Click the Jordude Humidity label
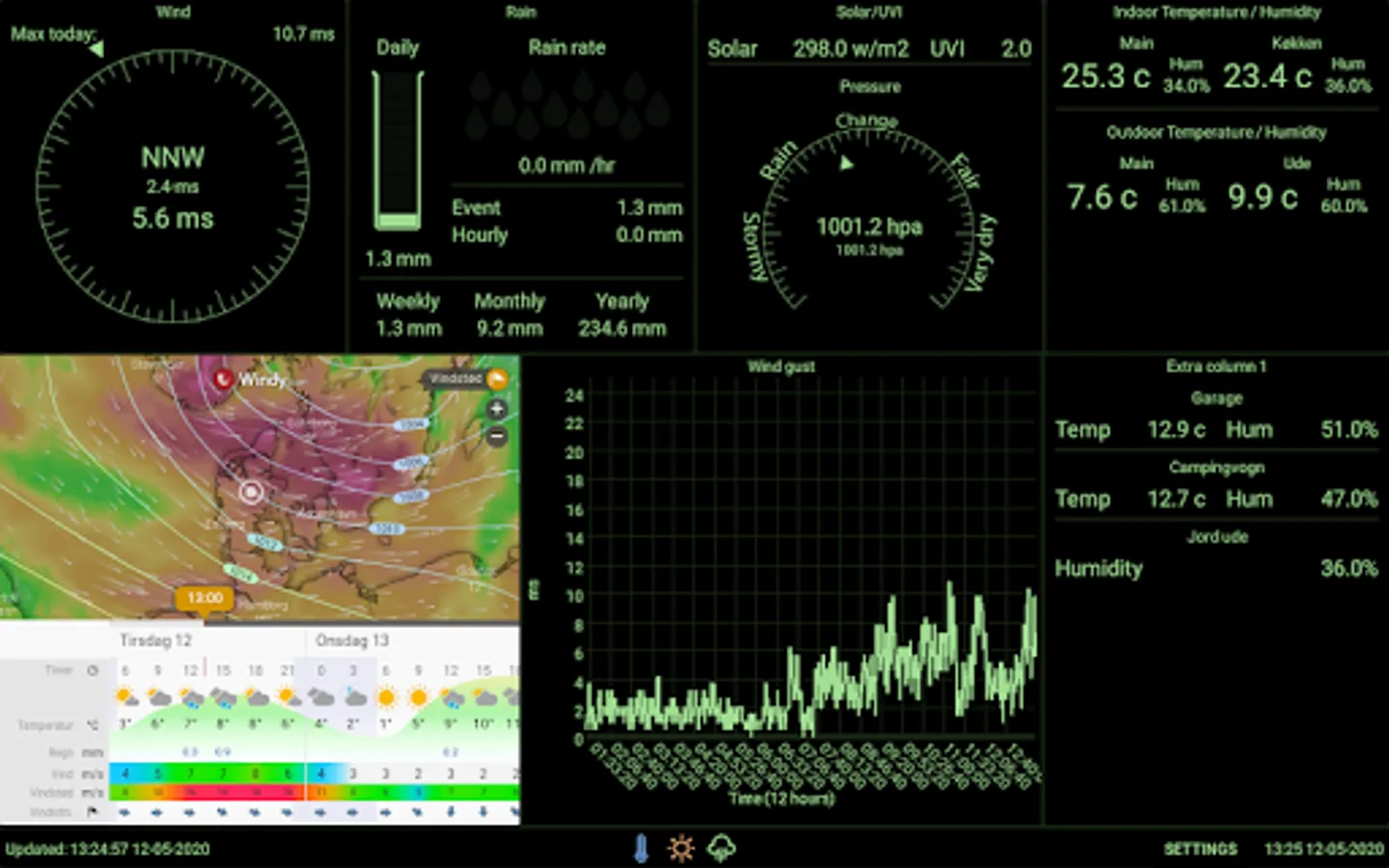The height and width of the screenshot is (868, 1389). point(1098,568)
